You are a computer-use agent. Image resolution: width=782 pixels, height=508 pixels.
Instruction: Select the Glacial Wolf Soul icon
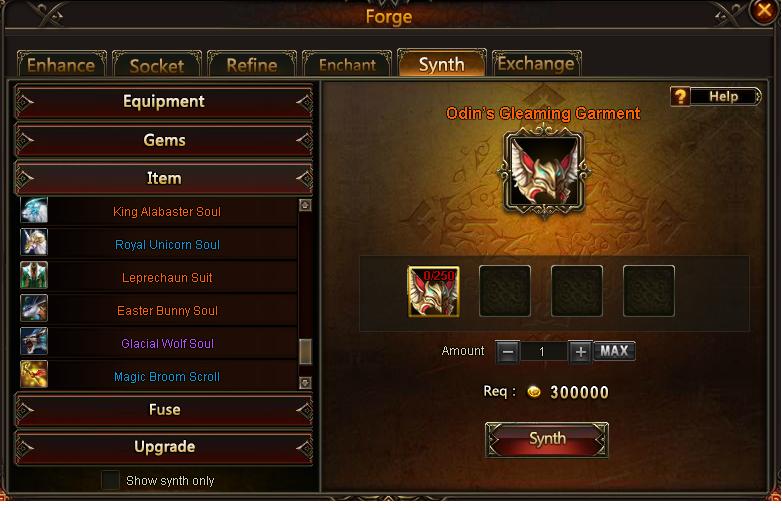(x=34, y=341)
